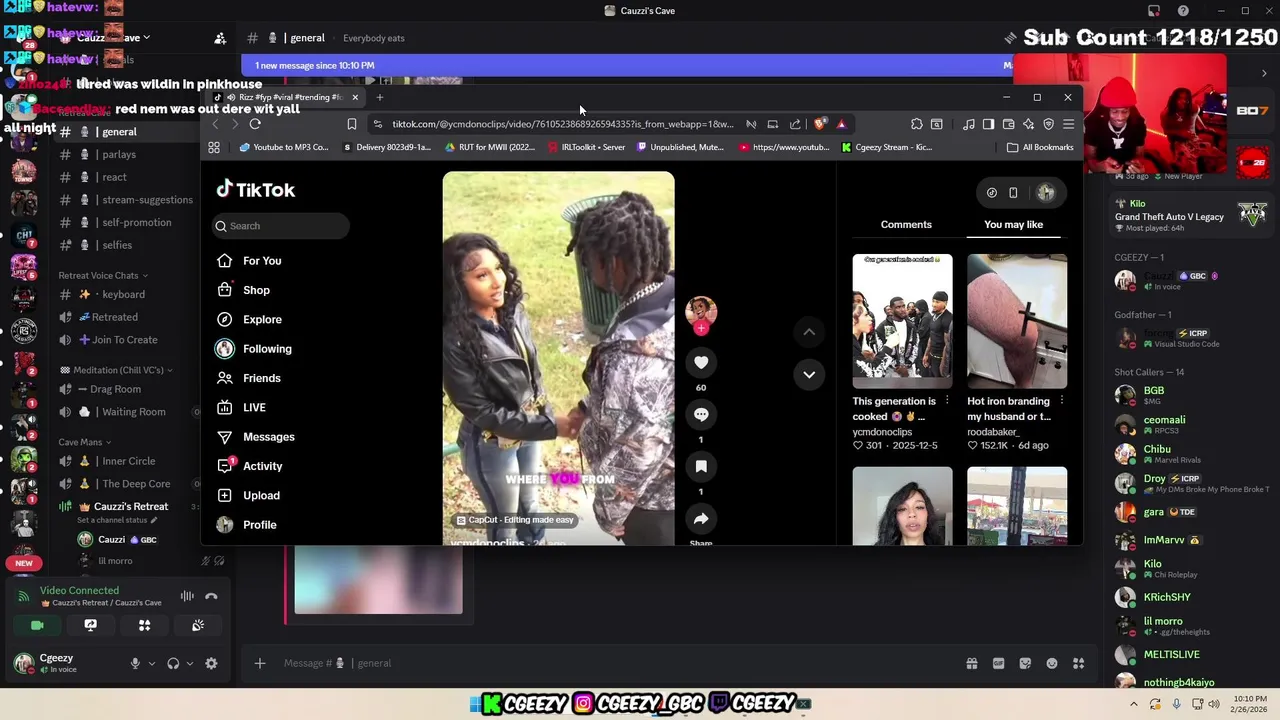Bookmark the TikTok video to favorites

click(701, 467)
